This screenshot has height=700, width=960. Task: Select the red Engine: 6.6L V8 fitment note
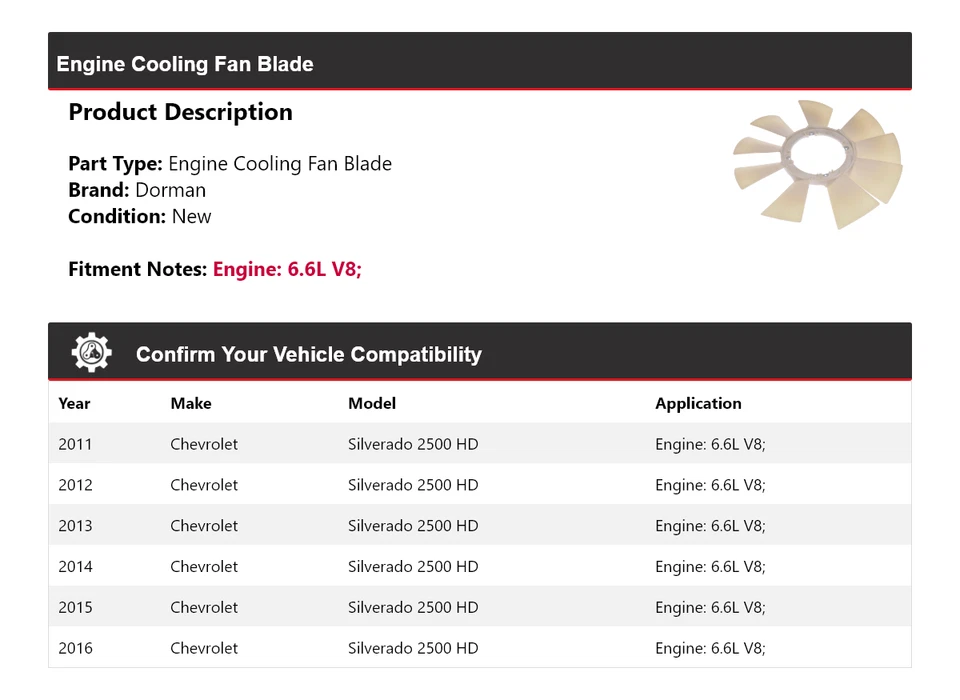pyautogui.click(x=287, y=269)
